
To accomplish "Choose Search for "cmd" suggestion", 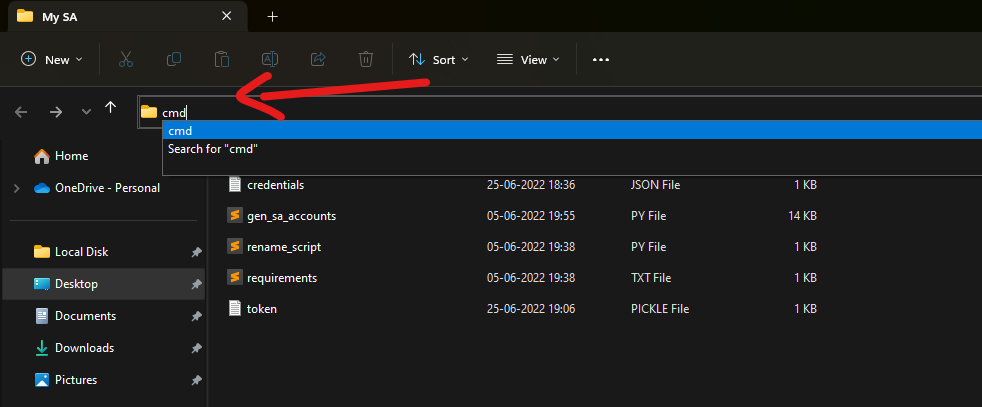I will pos(572,149).
